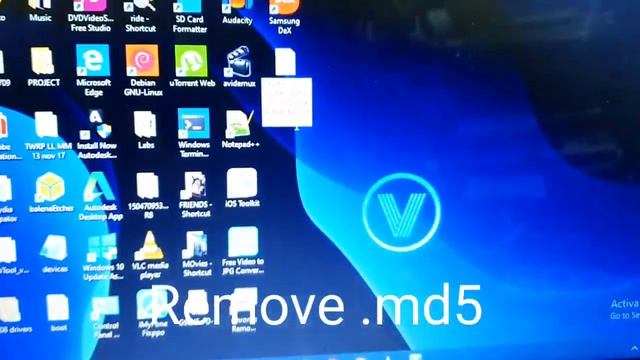Select the boot file icon
Screen dimensions: 640x360
pyautogui.click(x=58, y=313)
